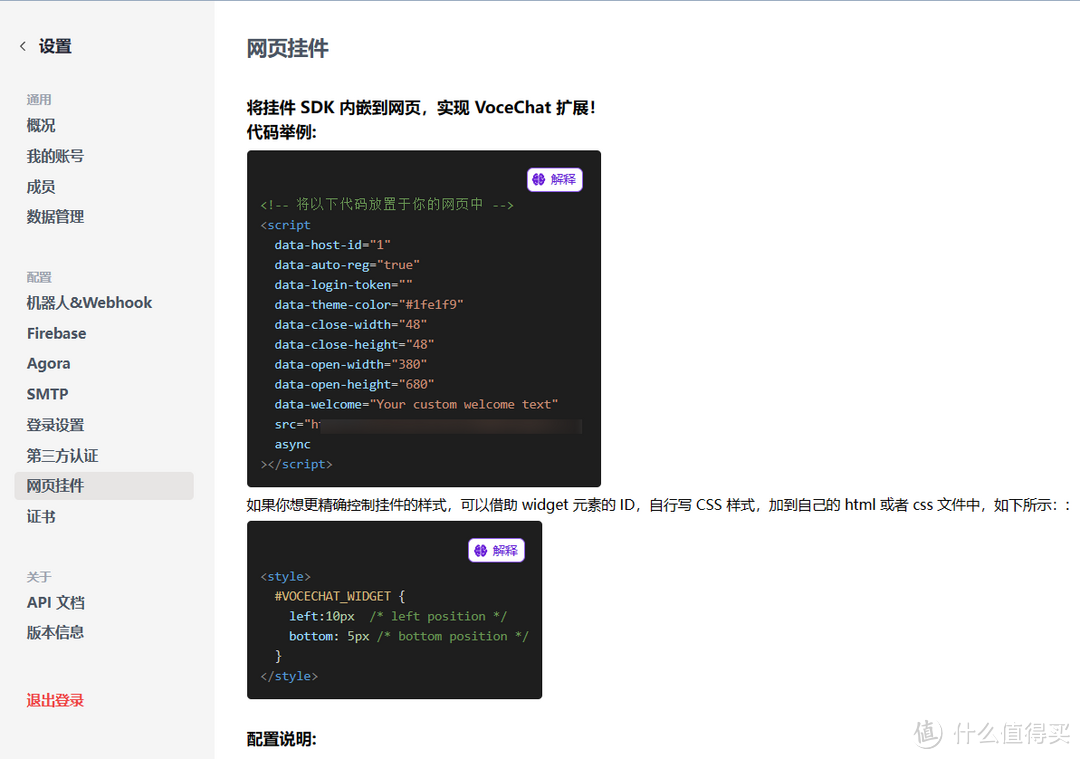Click the back arrow next to 设置
Screen dimensions: 1080x759
pos(23,46)
